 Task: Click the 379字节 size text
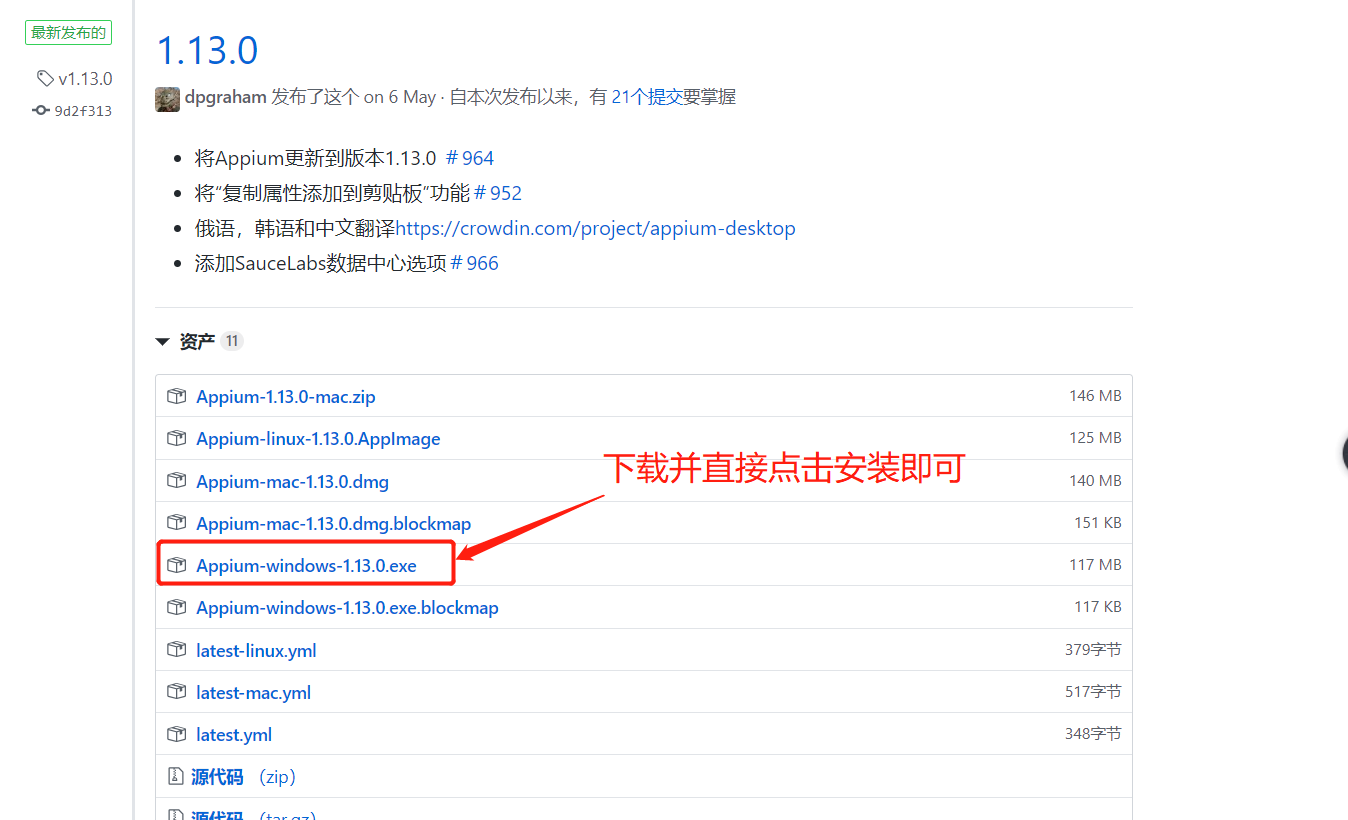click(1093, 650)
